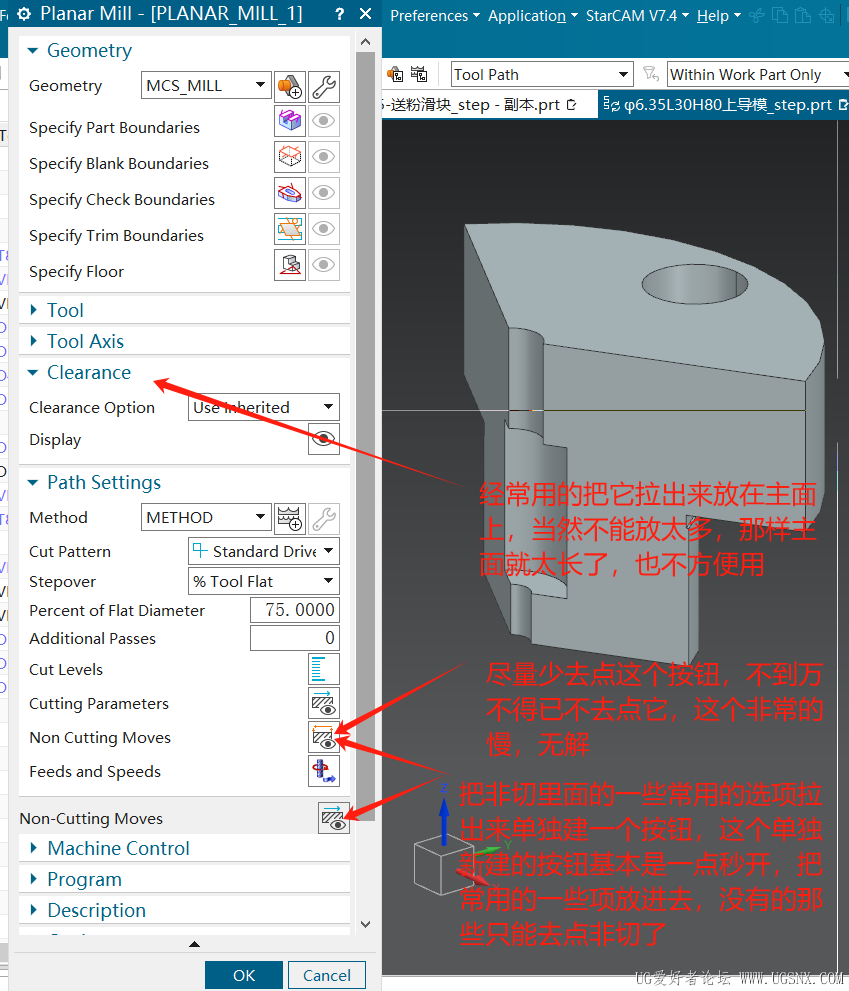The image size is (849, 991).
Task: Click Specify Trim Boundaries icon
Action: 290,229
